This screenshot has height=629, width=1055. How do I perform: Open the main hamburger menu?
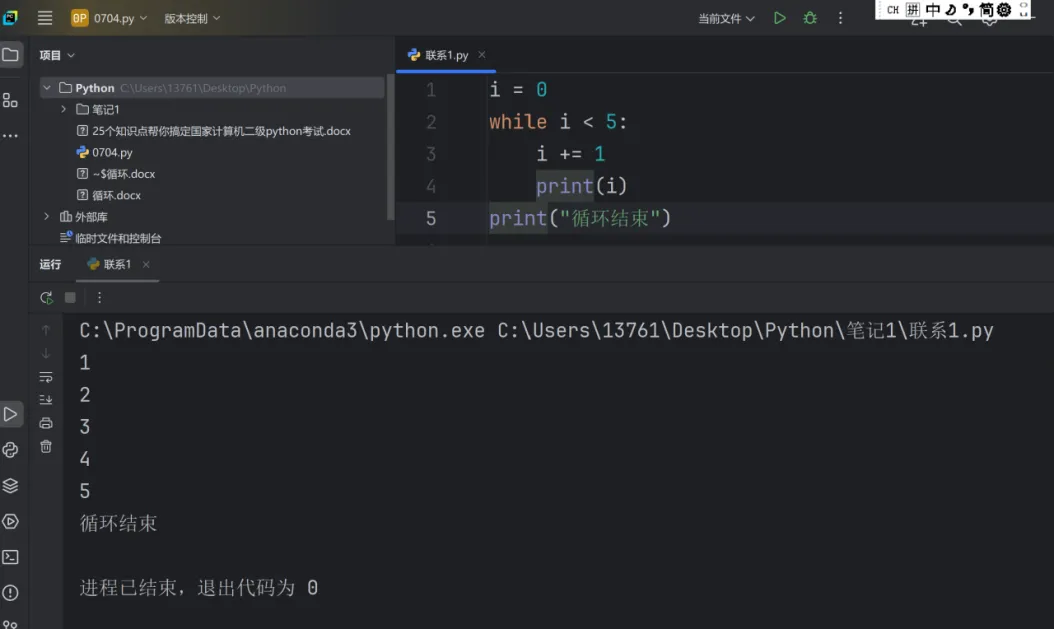click(45, 18)
